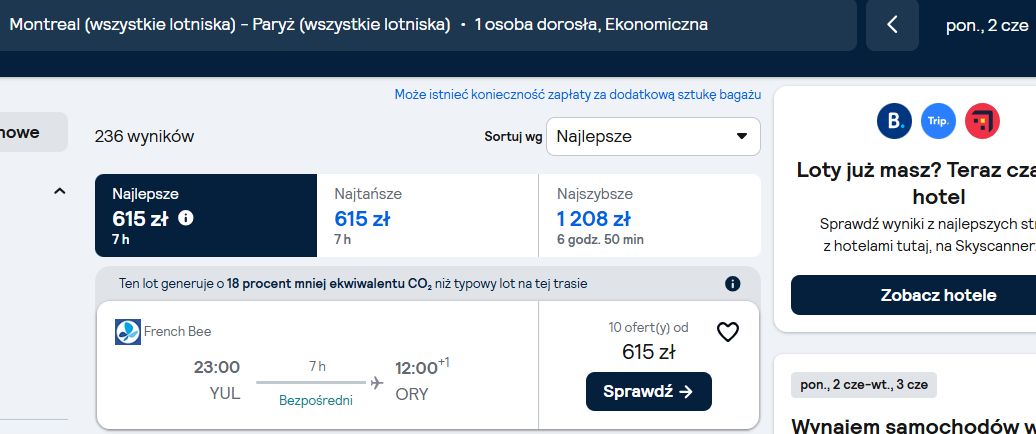1036x434 pixels.
Task: Open the additional baggage payment link
Action: coord(577,94)
